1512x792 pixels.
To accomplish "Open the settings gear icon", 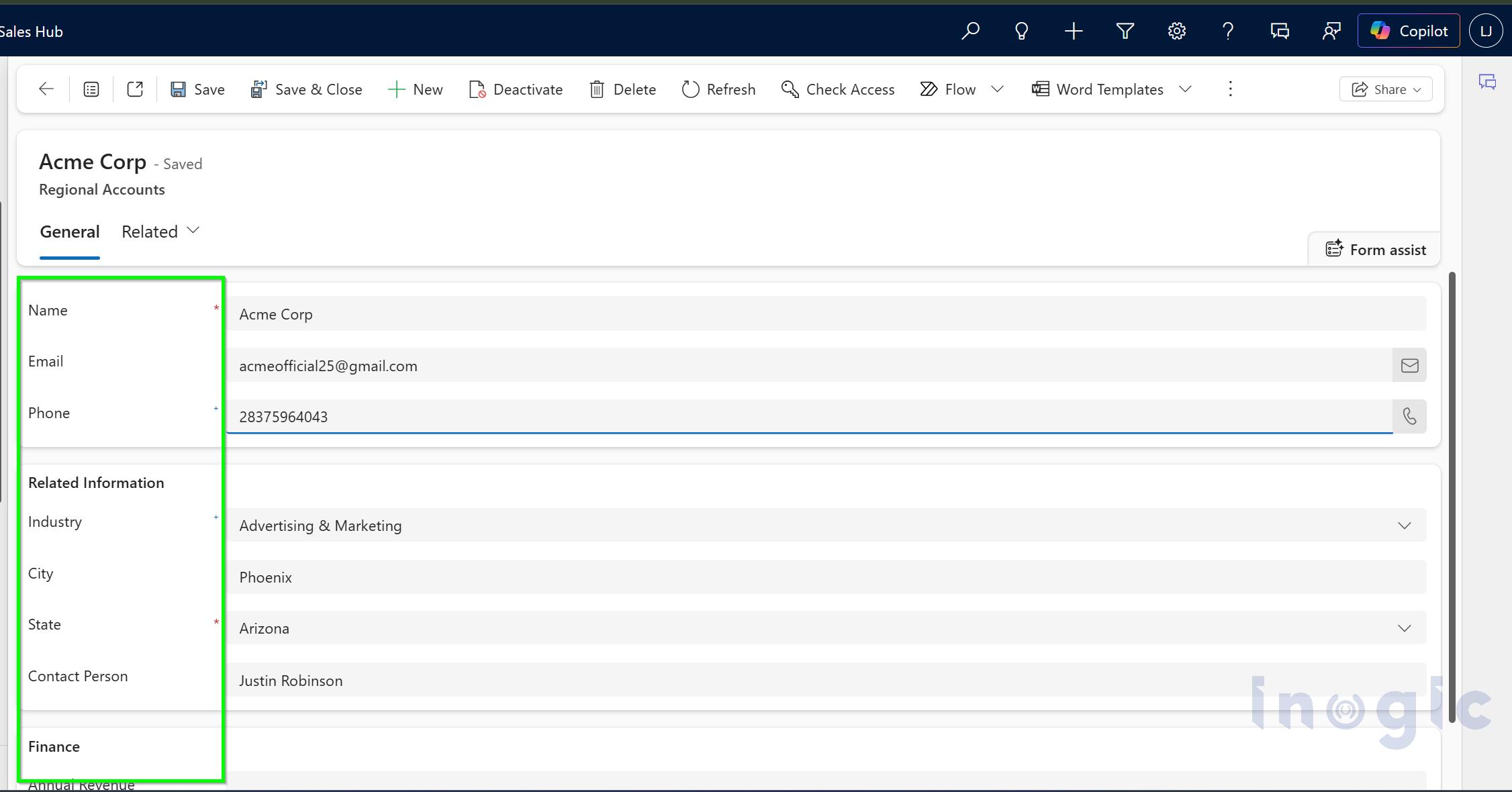I will coord(1176,31).
